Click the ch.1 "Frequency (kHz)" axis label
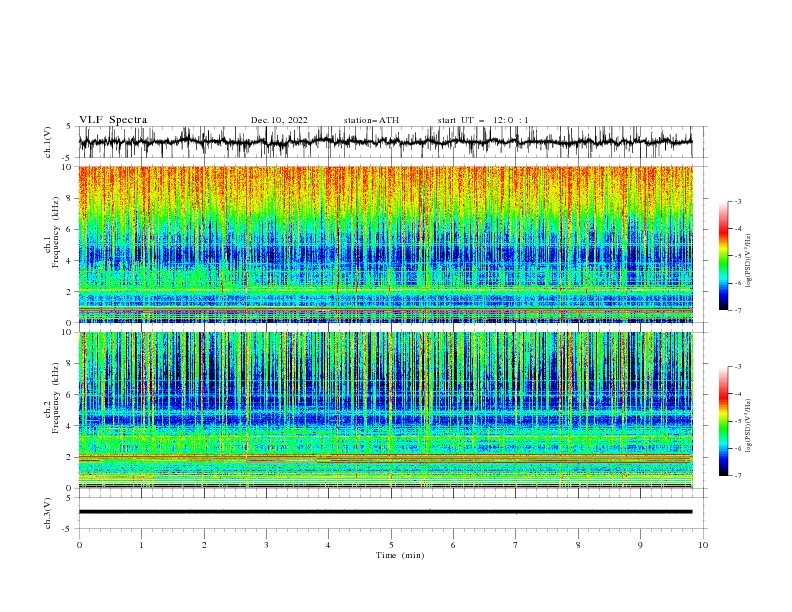Screen dimensions: 792x612 click(x=56, y=233)
